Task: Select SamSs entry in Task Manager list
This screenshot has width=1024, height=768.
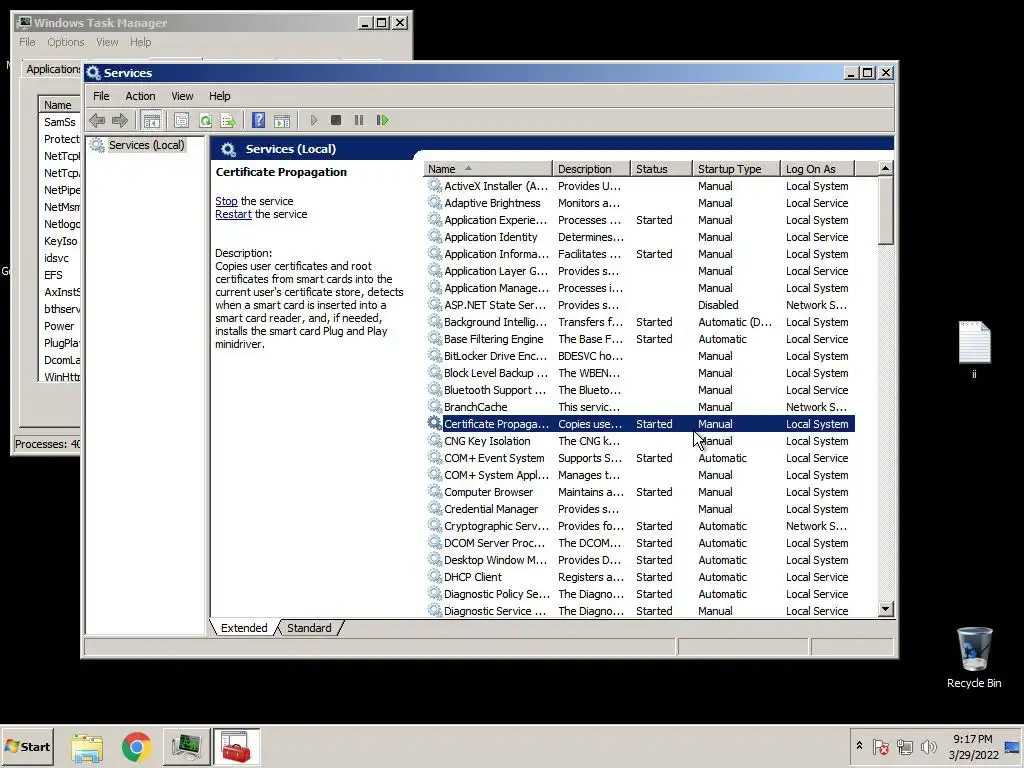Action: point(59,122)
